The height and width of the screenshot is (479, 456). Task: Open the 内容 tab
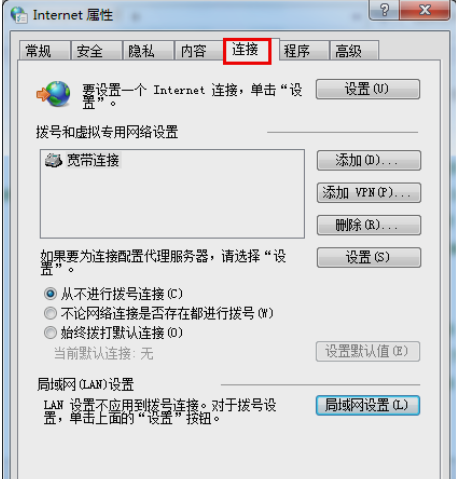(x=199, y=51)
